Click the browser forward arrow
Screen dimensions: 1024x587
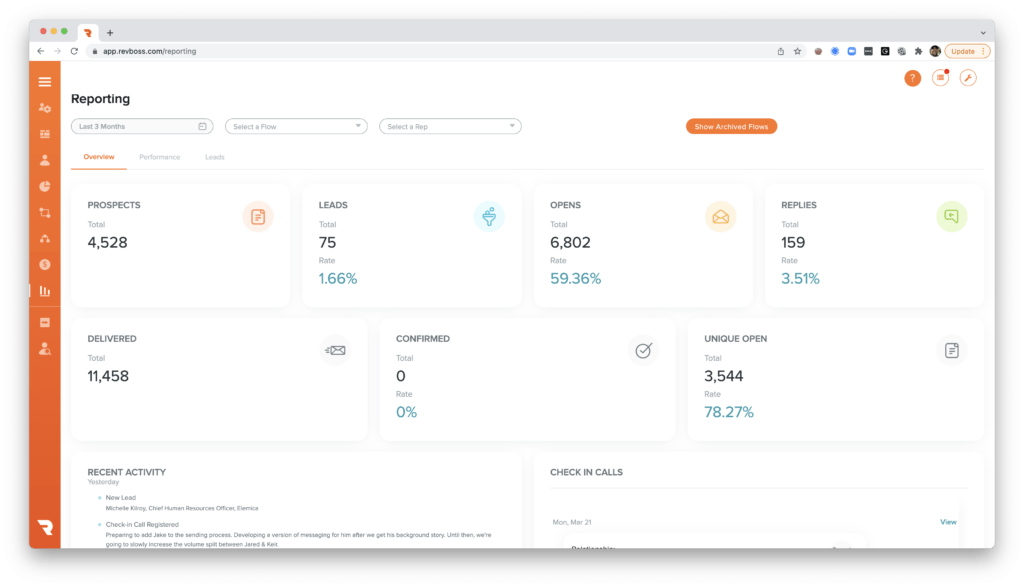point(57,51)
